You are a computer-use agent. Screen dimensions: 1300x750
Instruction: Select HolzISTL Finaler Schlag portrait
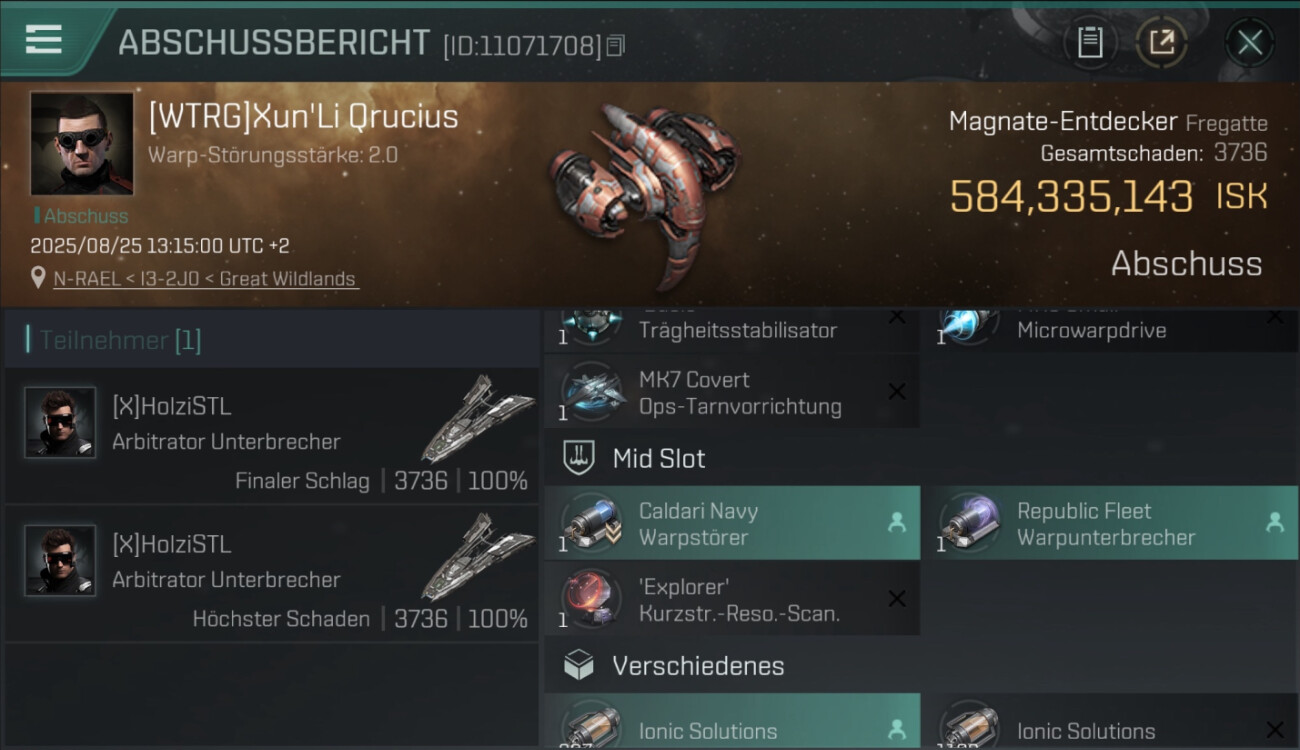click(60, 422)
